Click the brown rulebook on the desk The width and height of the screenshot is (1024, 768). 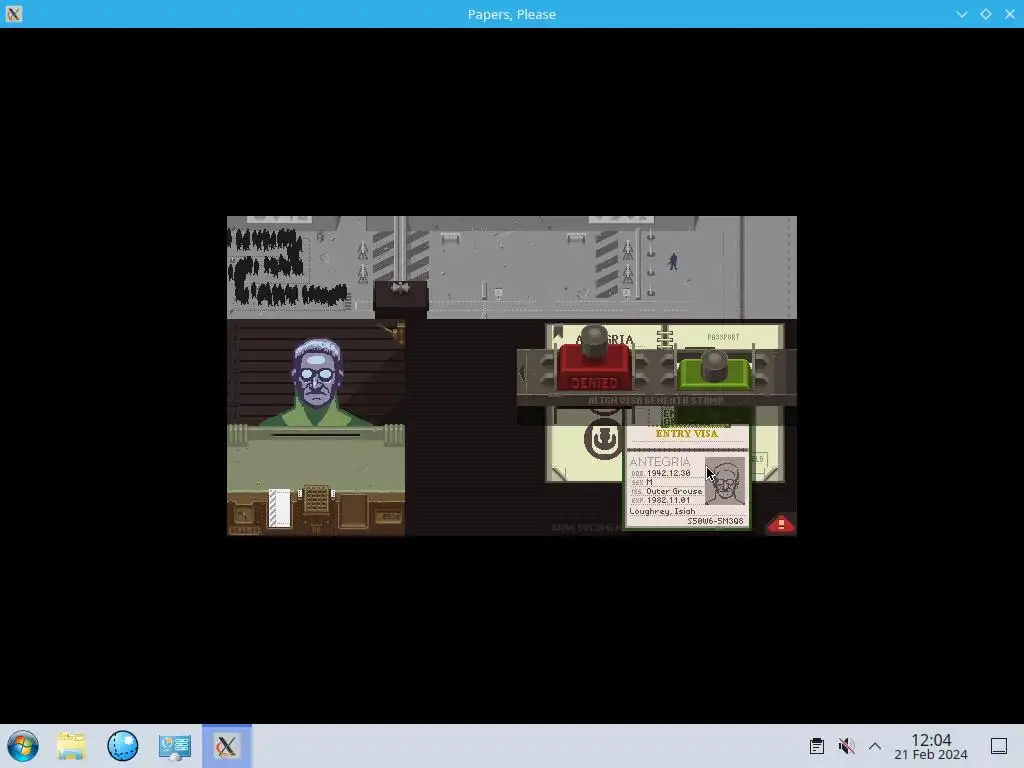pos(353,510)
